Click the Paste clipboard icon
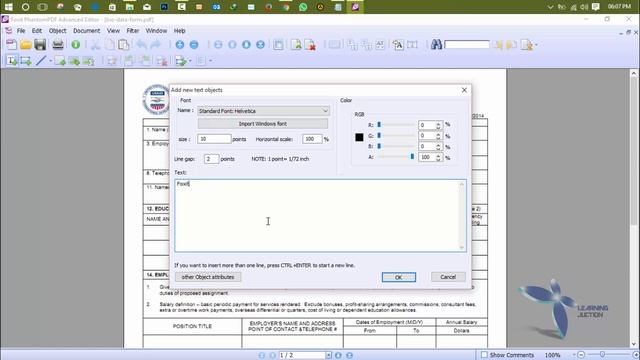The image size is (640, 360). (124, 44)
